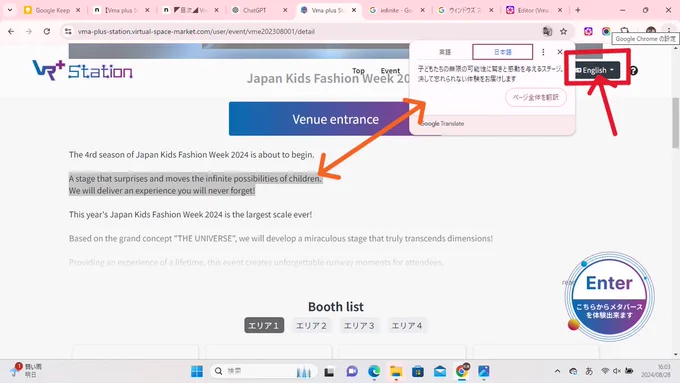
Task: Open the Wi-Fi network tray icon
Action: (605, 371)
